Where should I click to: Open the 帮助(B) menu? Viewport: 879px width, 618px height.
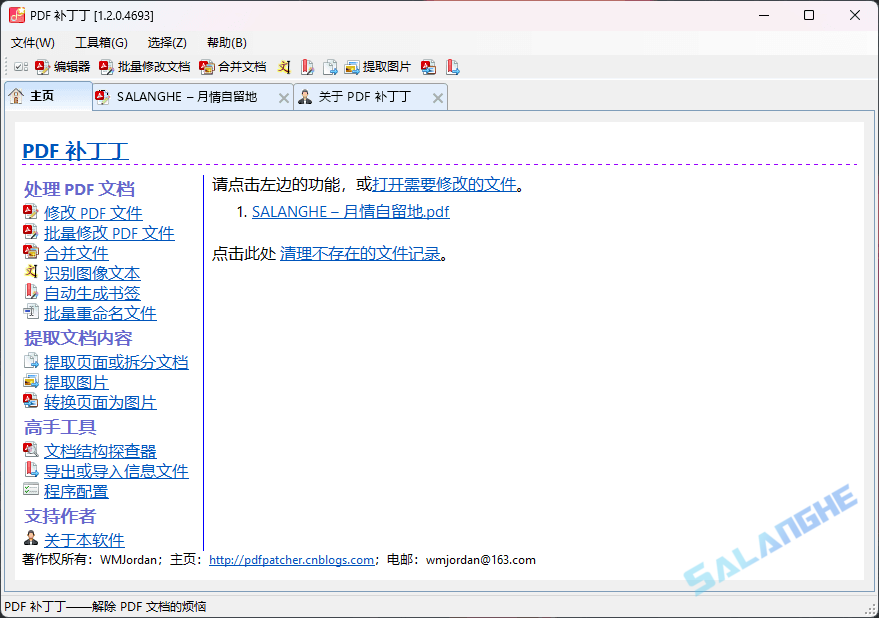pos(225,42)
